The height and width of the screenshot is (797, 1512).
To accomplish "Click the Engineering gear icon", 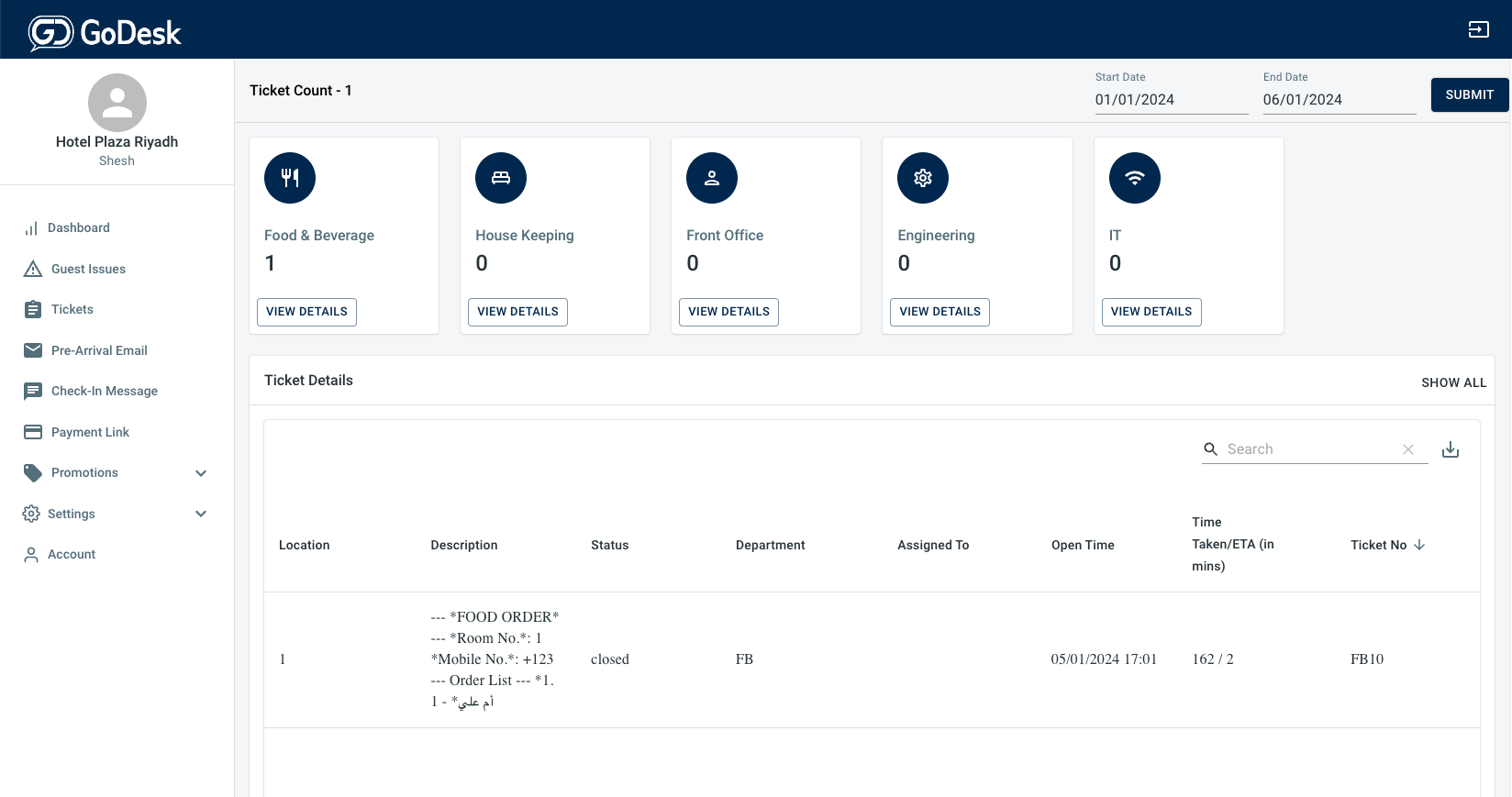I will (x=923, y=178).
